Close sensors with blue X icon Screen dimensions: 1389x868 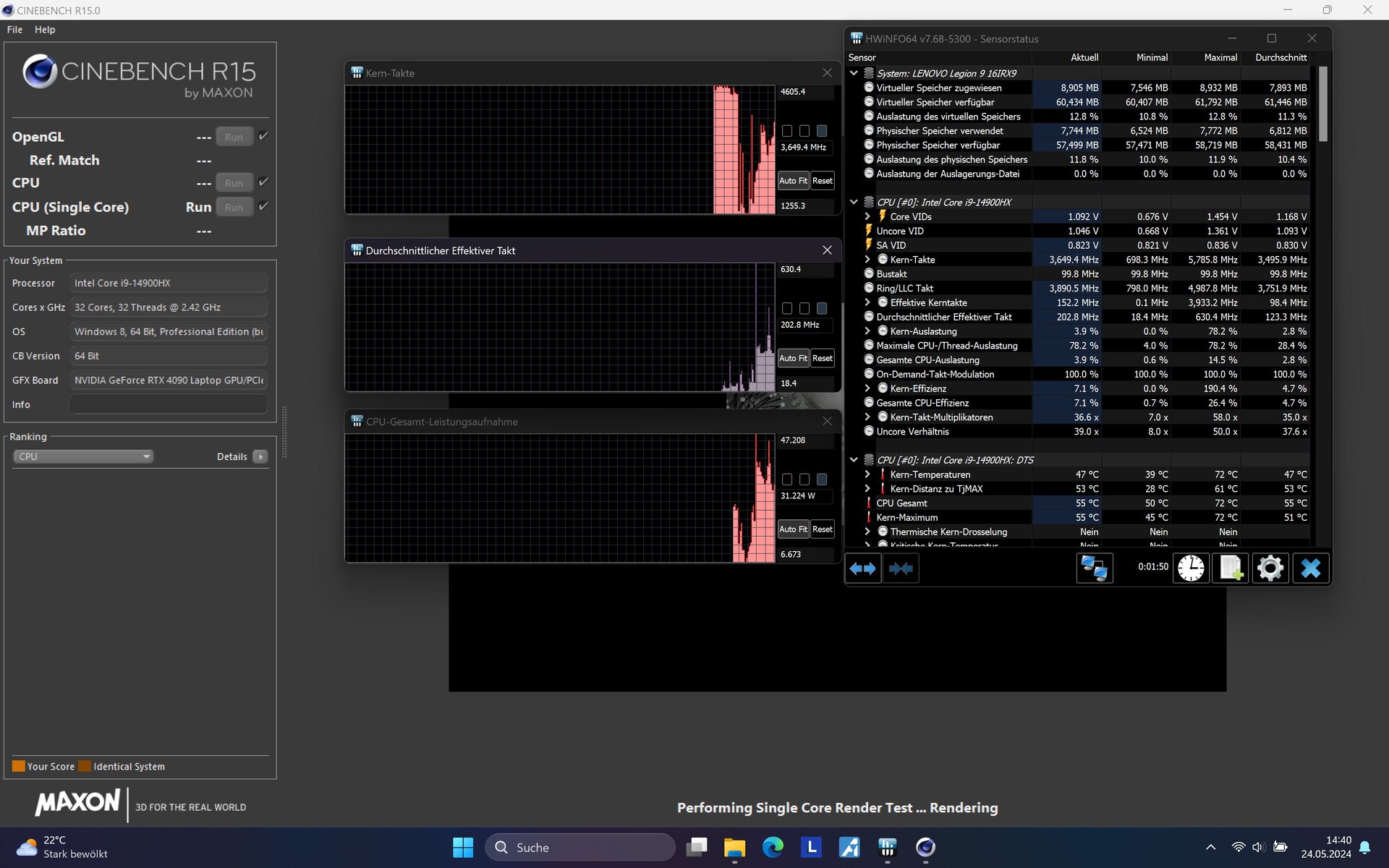click(x=1310, y=569)
